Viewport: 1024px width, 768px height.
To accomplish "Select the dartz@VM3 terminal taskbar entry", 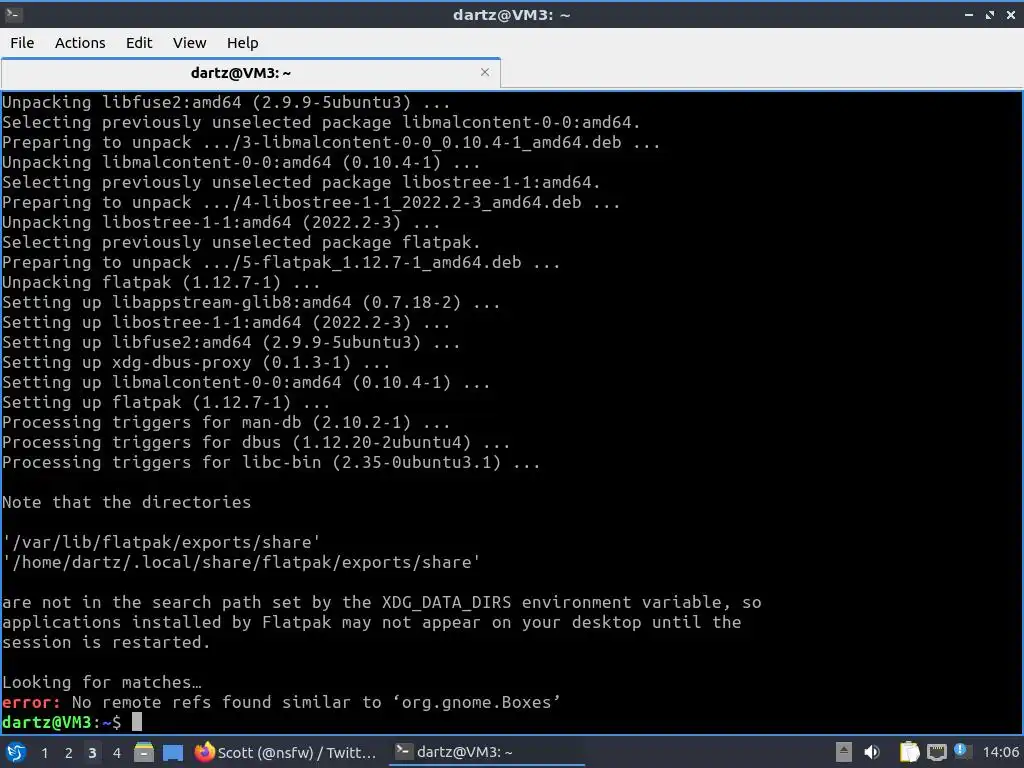I will [487, 752].
